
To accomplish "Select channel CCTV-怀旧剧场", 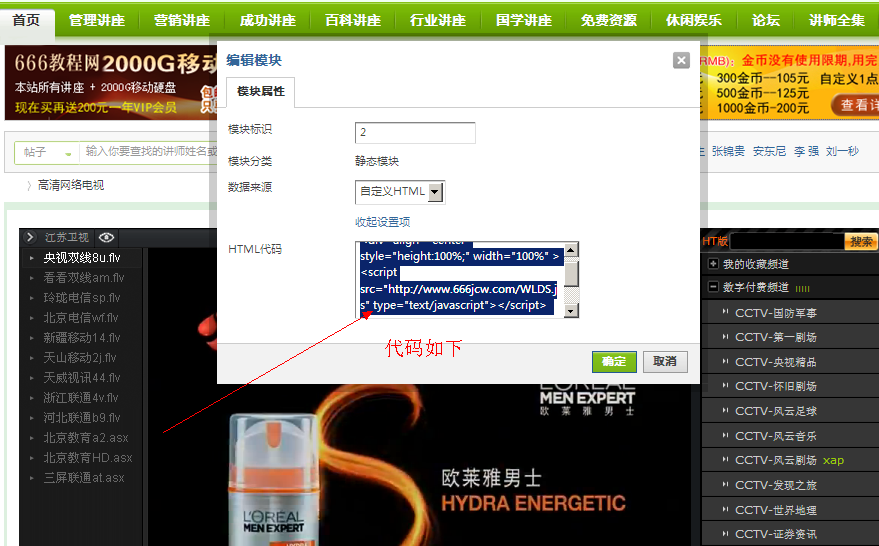I will (x=776, y=386).
